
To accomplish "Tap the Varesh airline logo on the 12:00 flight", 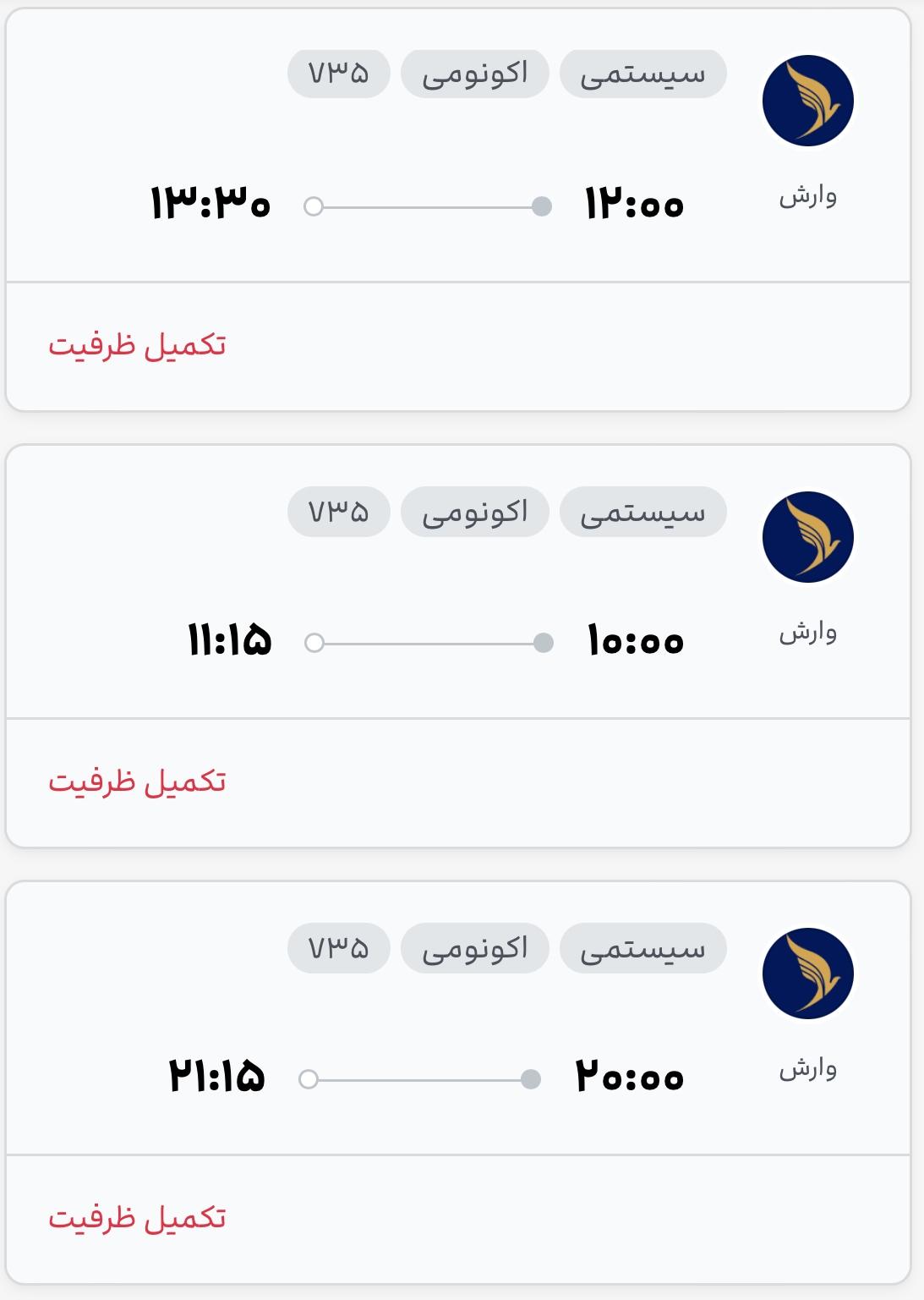I will pyautogui.click(x=808, y=101).
